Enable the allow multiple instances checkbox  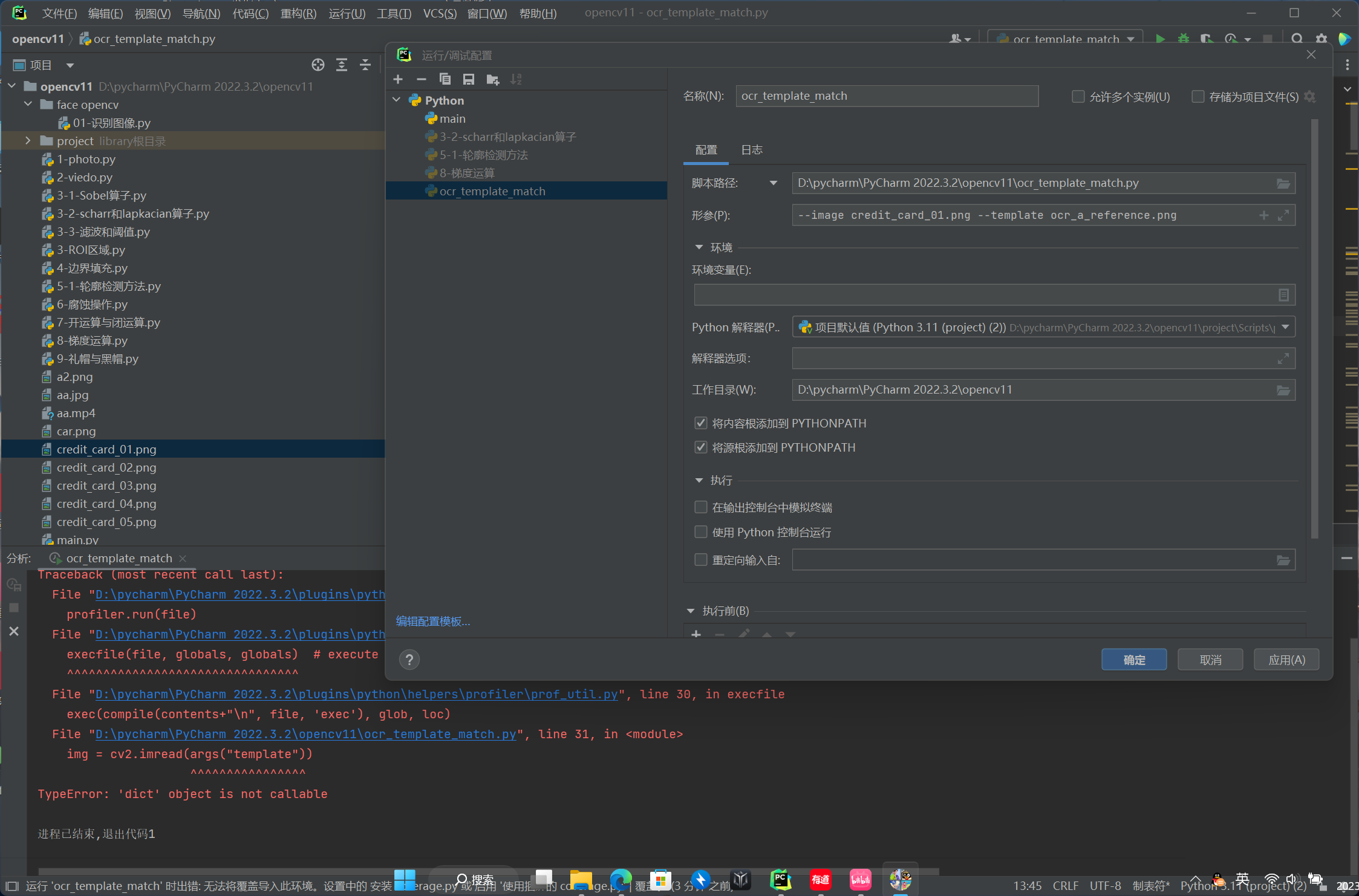(x=1078, y=97)
